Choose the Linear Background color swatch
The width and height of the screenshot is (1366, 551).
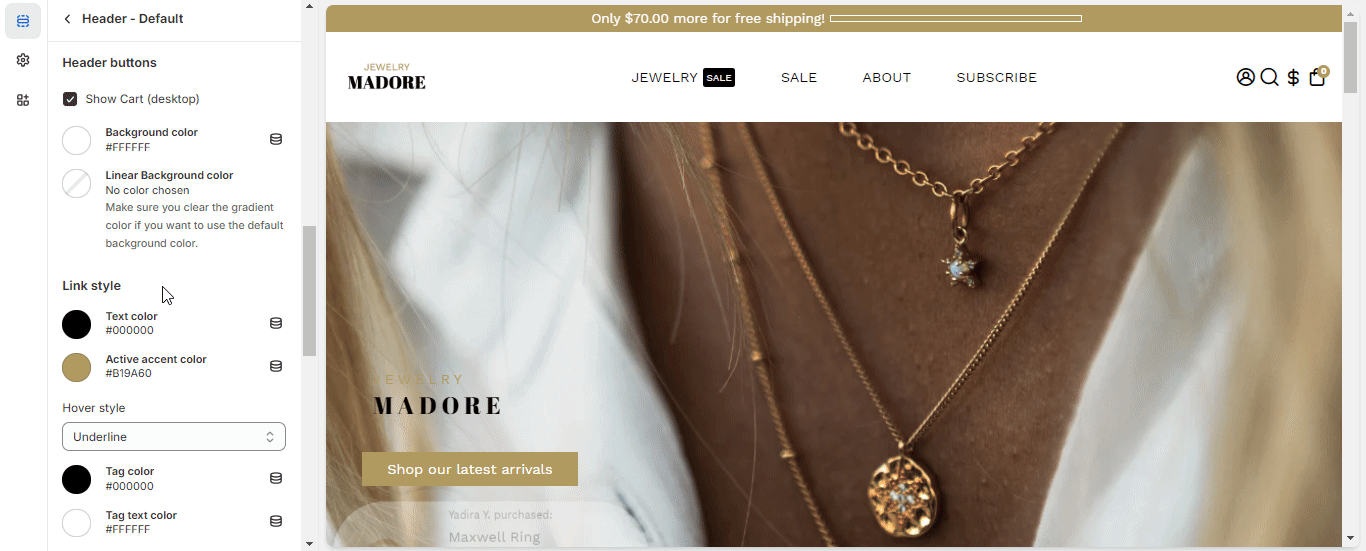pyautogui.click(x=77, y=183)
